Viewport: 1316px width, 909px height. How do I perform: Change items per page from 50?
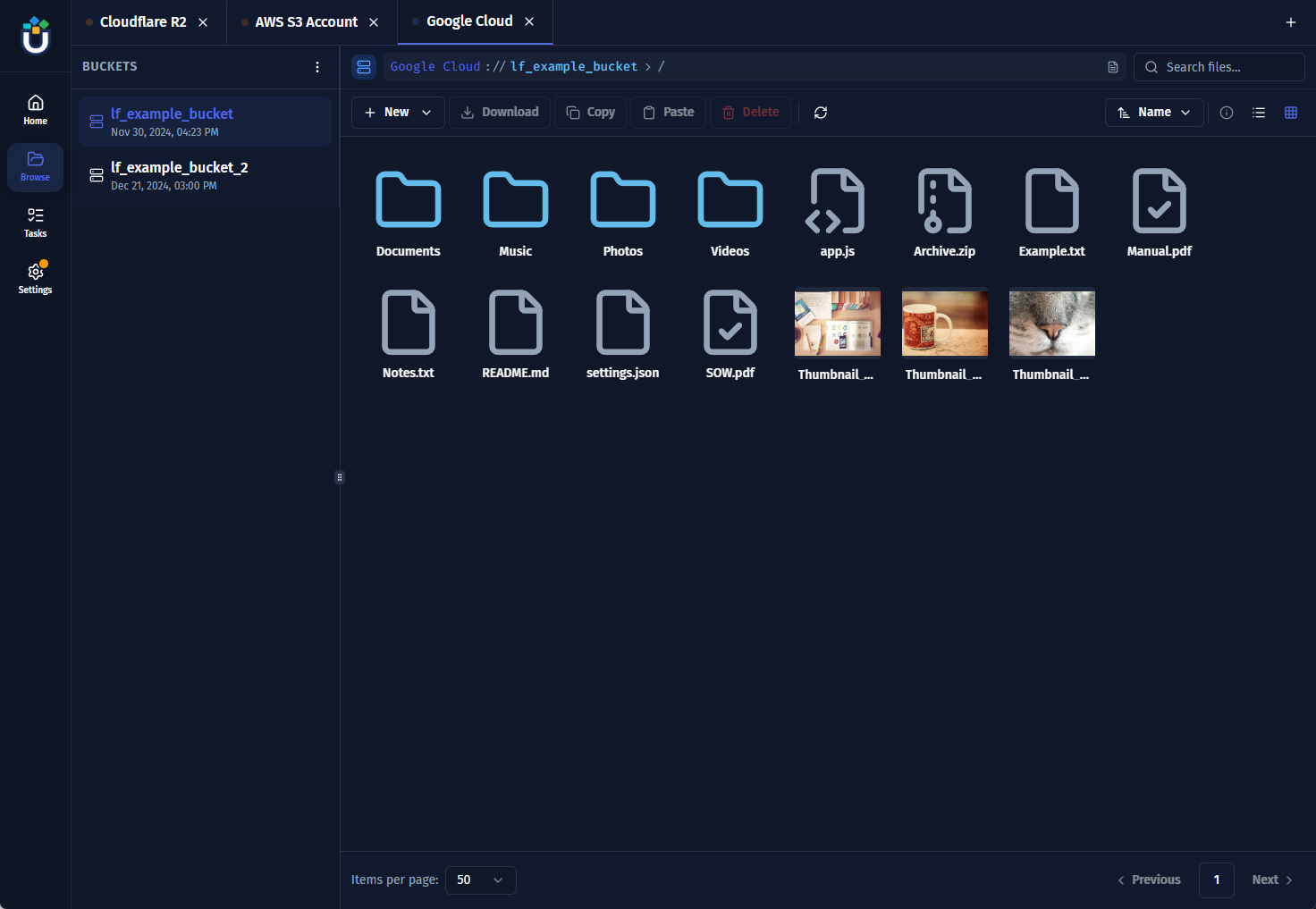click(x=480, y=880)
